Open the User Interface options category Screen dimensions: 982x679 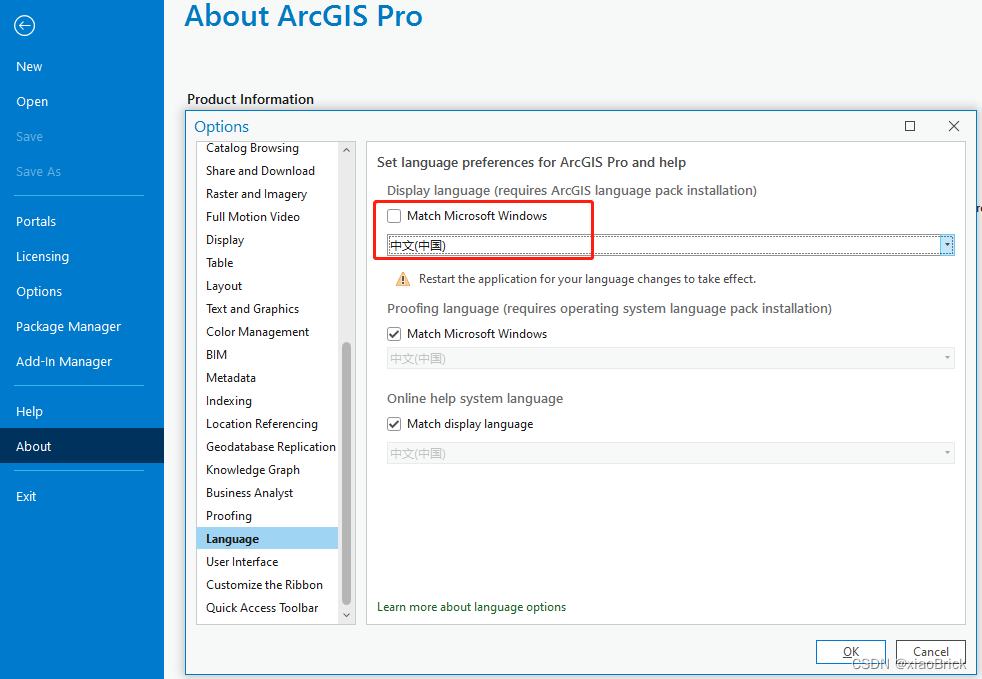242,561
